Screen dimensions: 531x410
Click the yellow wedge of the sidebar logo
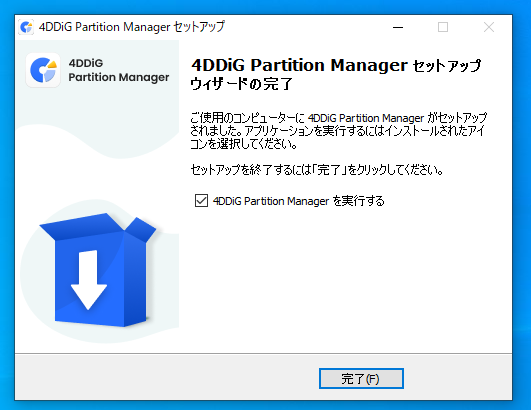tap(51, 64)
